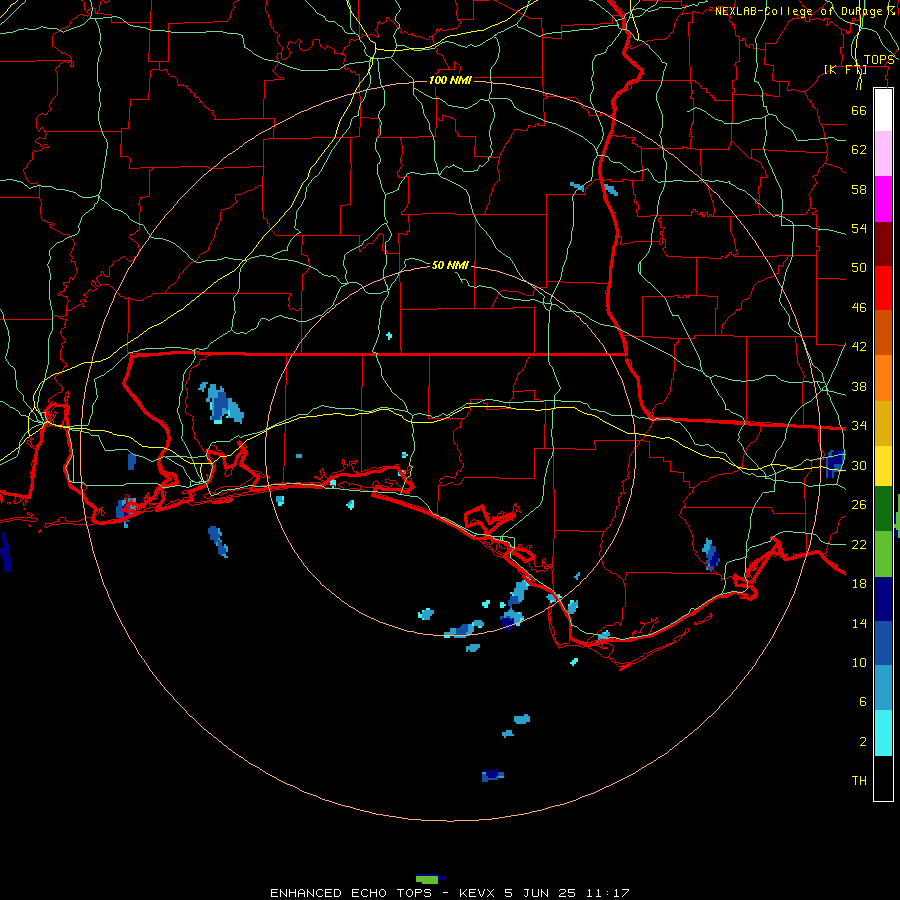Select the NEXLAB-College of DuPage credit text
The height and width of the screenshot is (900, 900).
[x=805, y=11]
